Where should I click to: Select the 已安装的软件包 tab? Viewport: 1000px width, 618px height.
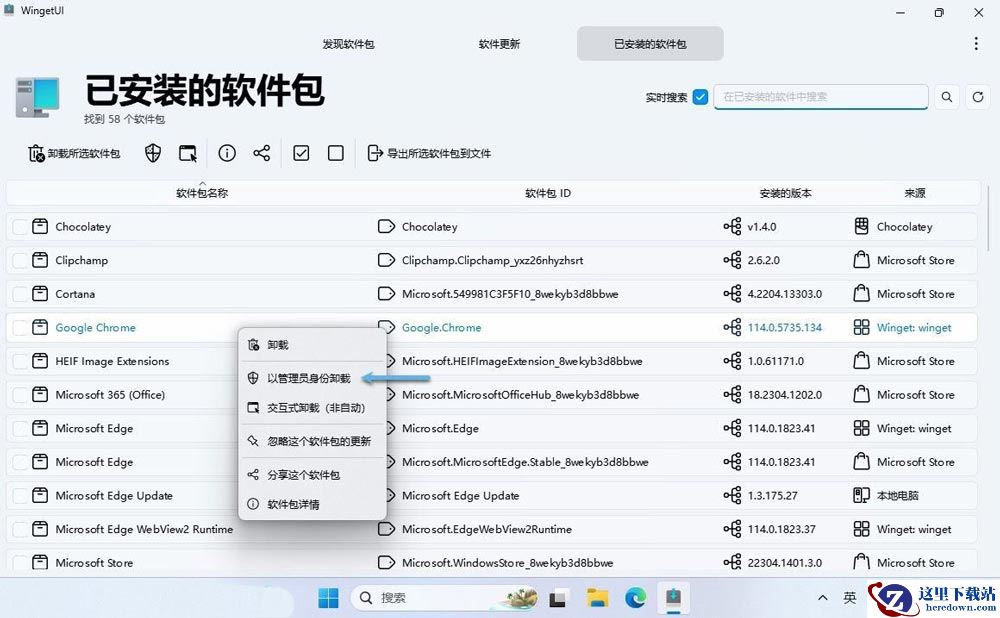point(650,44)
